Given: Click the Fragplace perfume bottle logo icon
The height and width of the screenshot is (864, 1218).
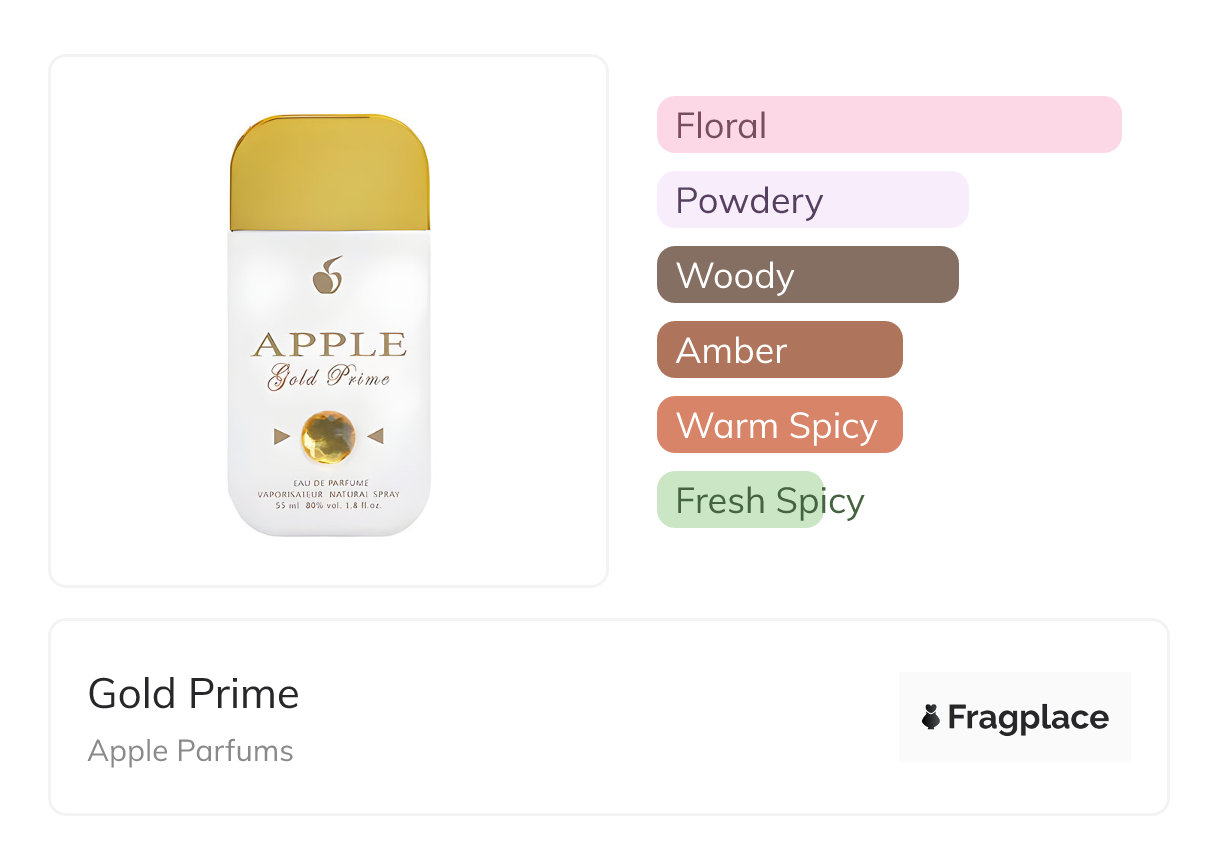Looking at the screenshot, I should 931,717.
